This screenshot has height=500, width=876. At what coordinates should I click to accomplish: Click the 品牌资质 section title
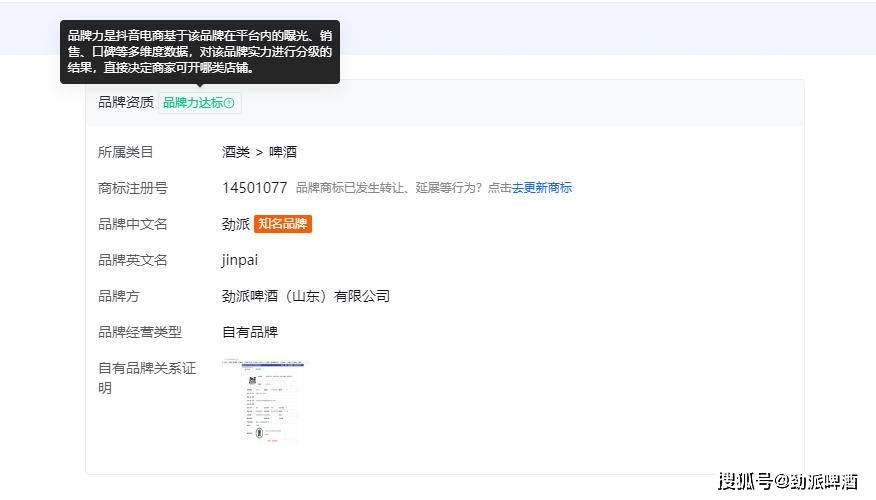click(126, 102)
